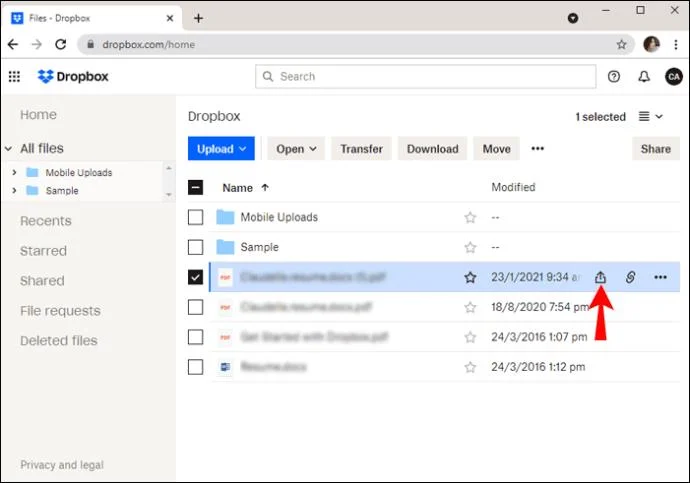The height and width of the screenshot is (483, 690).
Task: Click the Share button in toolbar
Action: (656, 149)
